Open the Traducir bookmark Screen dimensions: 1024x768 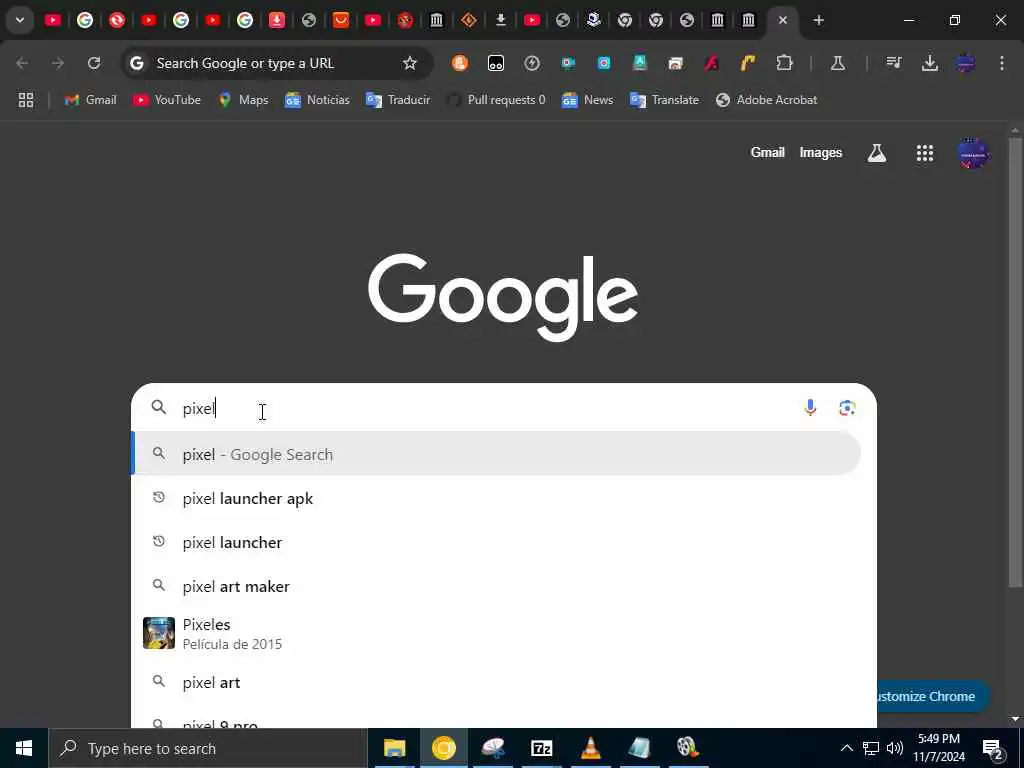point(398,100)
